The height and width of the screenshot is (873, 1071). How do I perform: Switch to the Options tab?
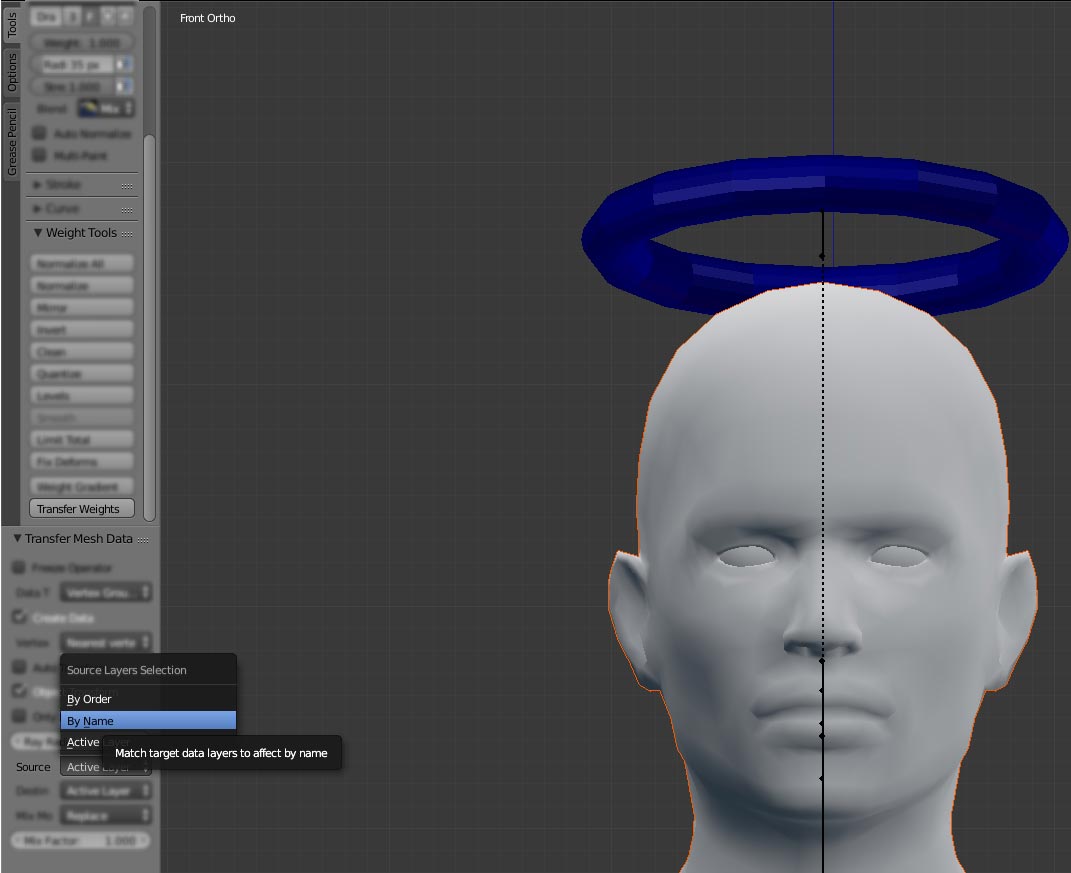(12, 72)
